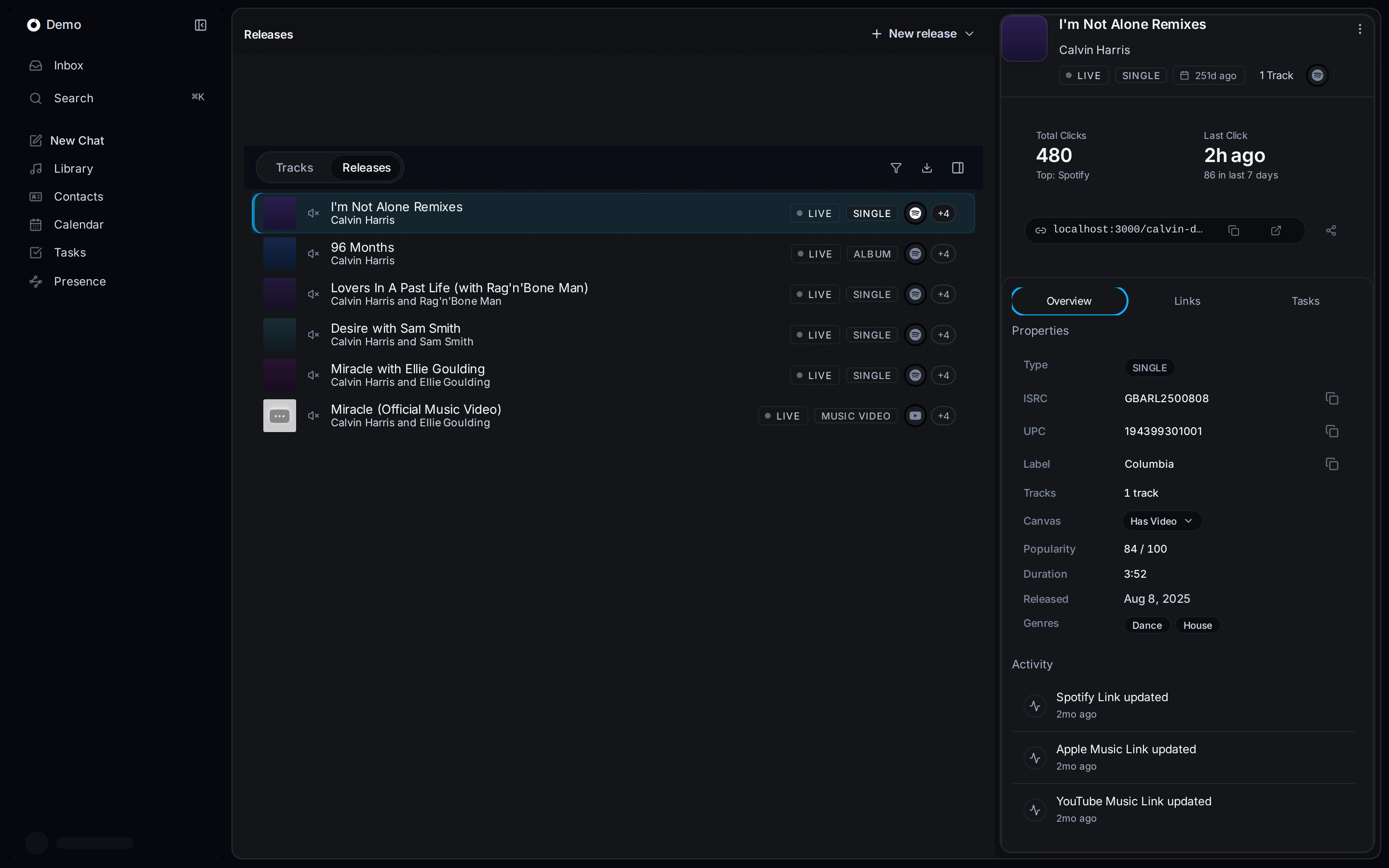Click the Dance genre tag
Viewport: 1389px width, 868px height.
(1147, 625)
